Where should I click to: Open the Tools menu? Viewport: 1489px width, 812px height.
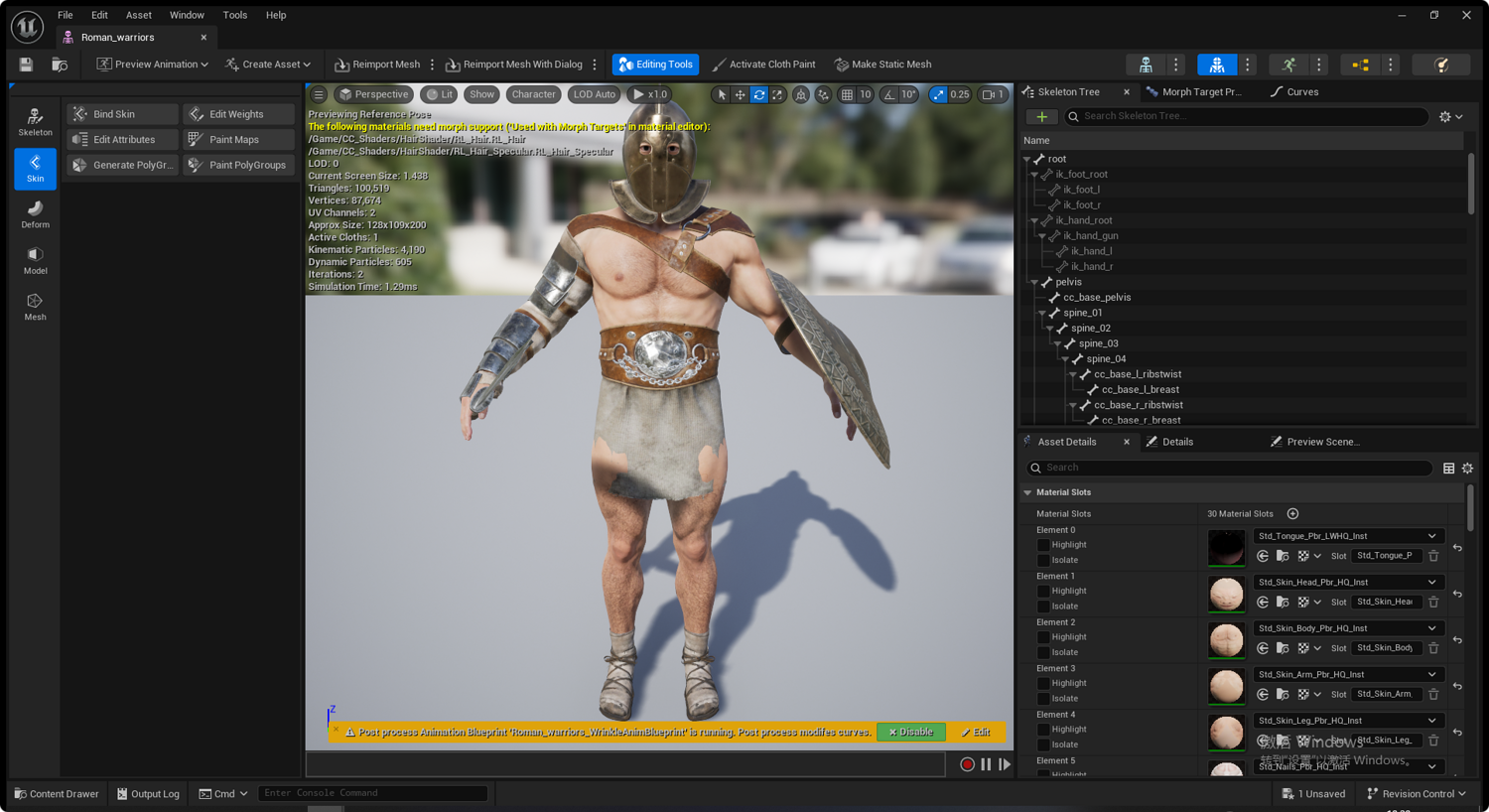235,15
